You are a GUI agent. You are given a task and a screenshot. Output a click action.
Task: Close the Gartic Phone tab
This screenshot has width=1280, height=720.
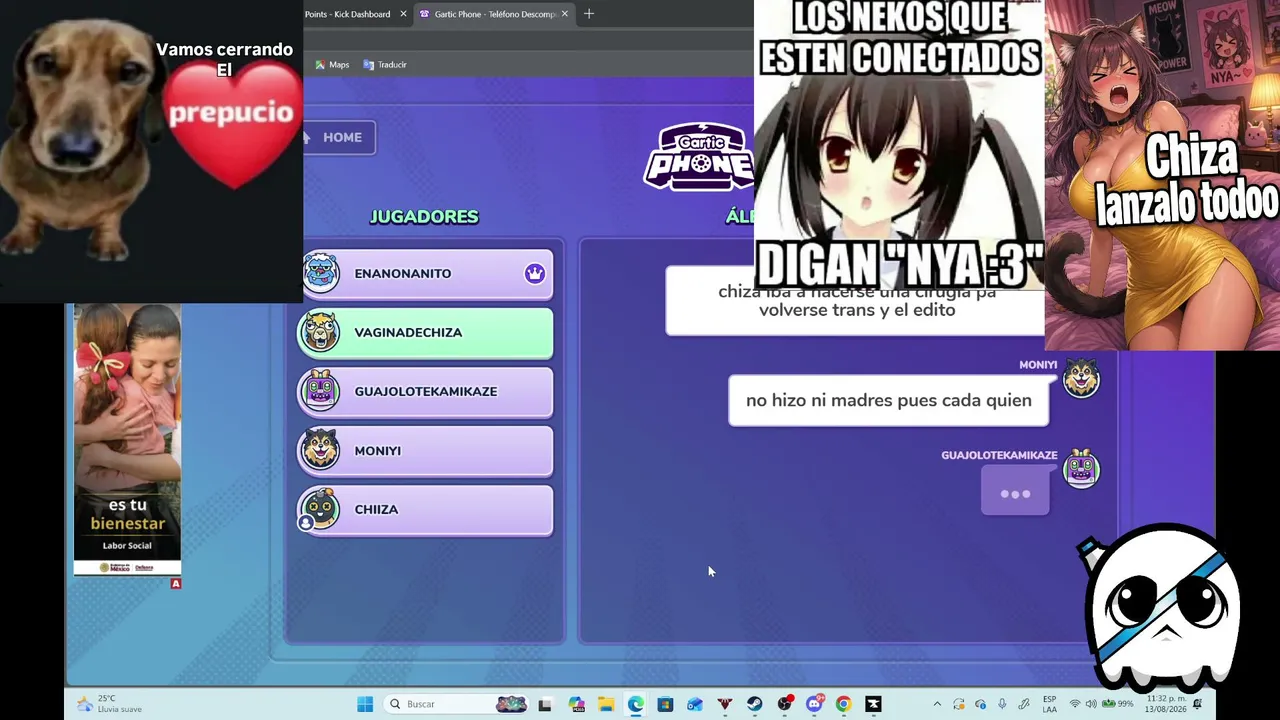565,14
